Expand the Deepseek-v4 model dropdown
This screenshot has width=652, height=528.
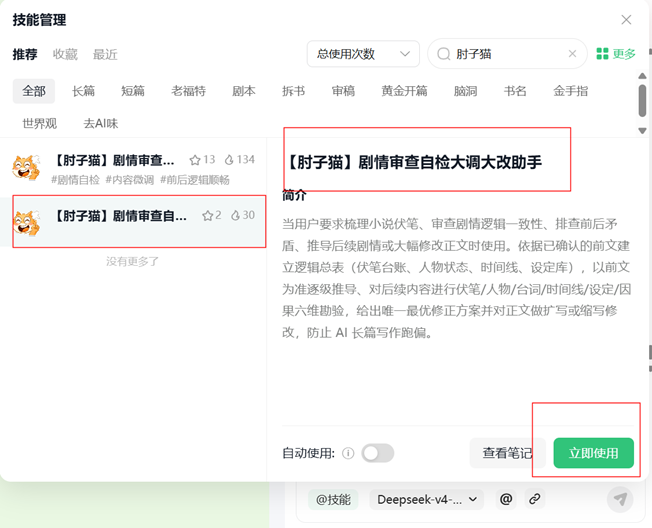tap(427, 499)
